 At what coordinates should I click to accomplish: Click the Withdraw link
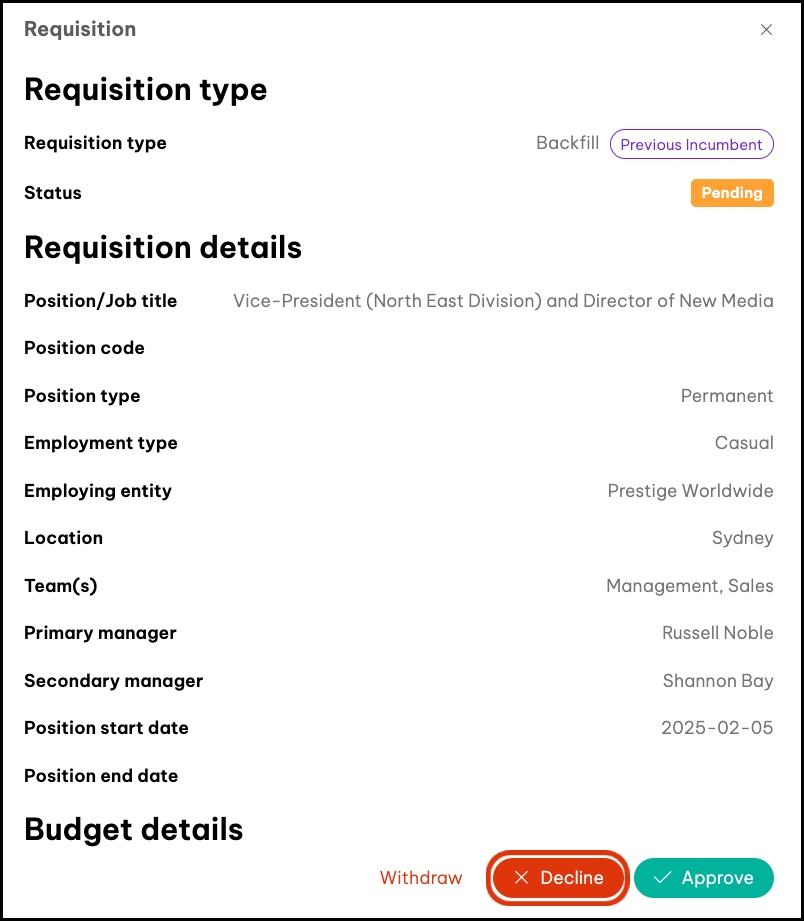click(x=421, y=878)
